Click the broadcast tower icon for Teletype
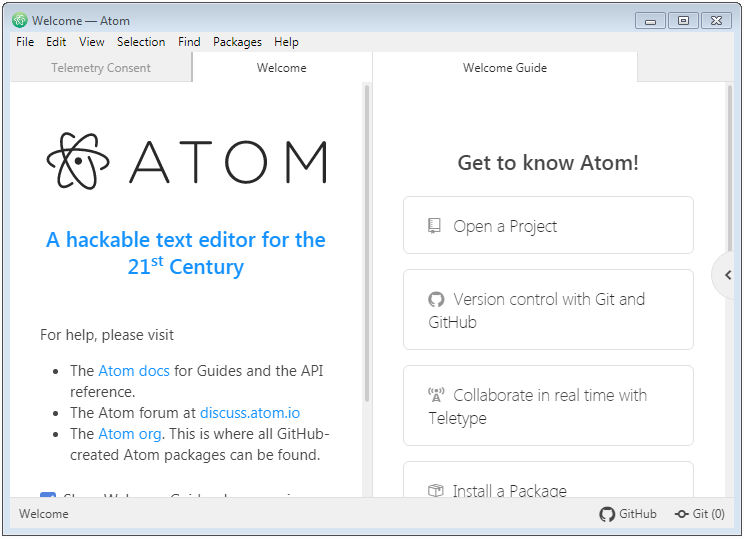Image resolution: width=744 pixels, height=538 pixels. 436,395
